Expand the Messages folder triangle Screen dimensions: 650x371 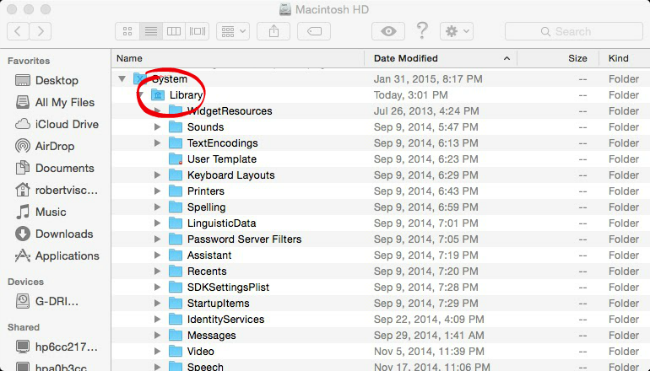pos(157,335)
